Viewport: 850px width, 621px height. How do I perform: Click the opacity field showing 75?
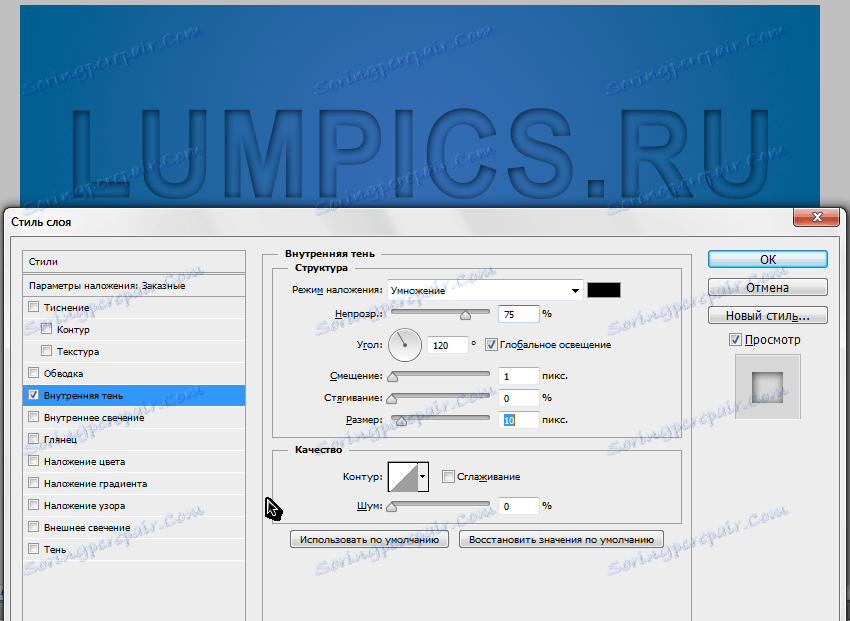519,314
